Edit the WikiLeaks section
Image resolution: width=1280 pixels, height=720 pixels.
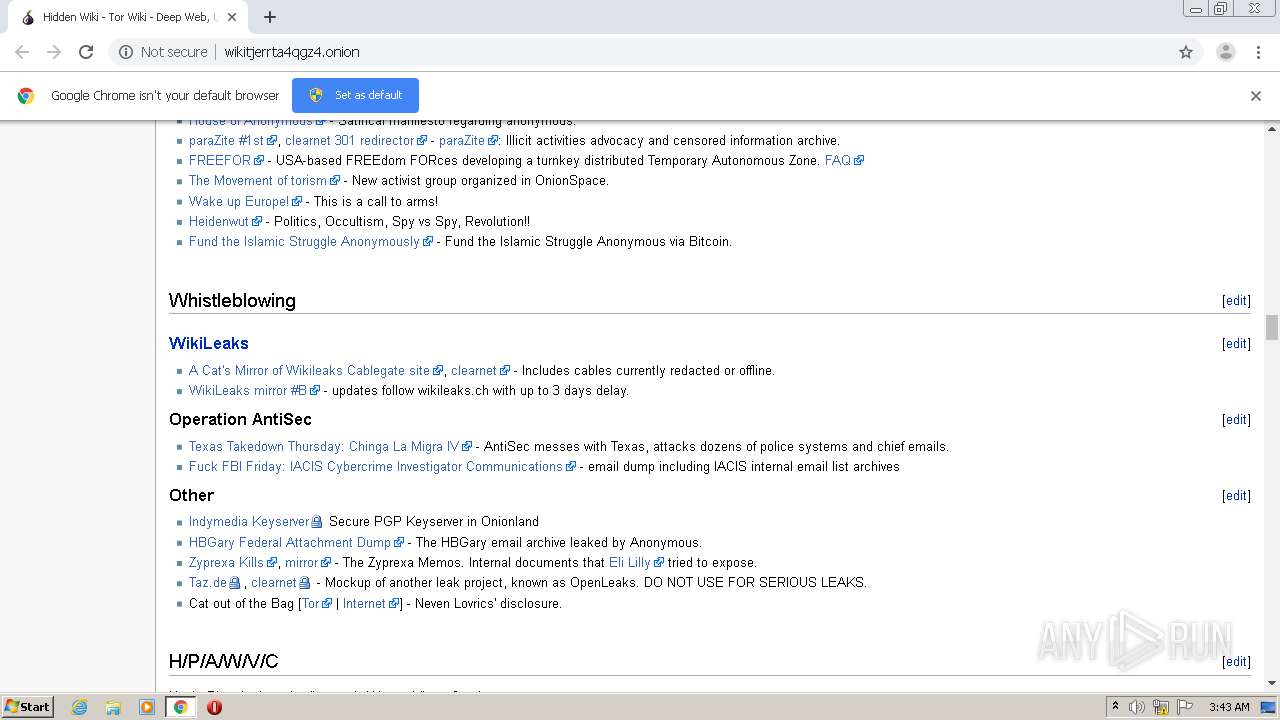pos(1236,344)
